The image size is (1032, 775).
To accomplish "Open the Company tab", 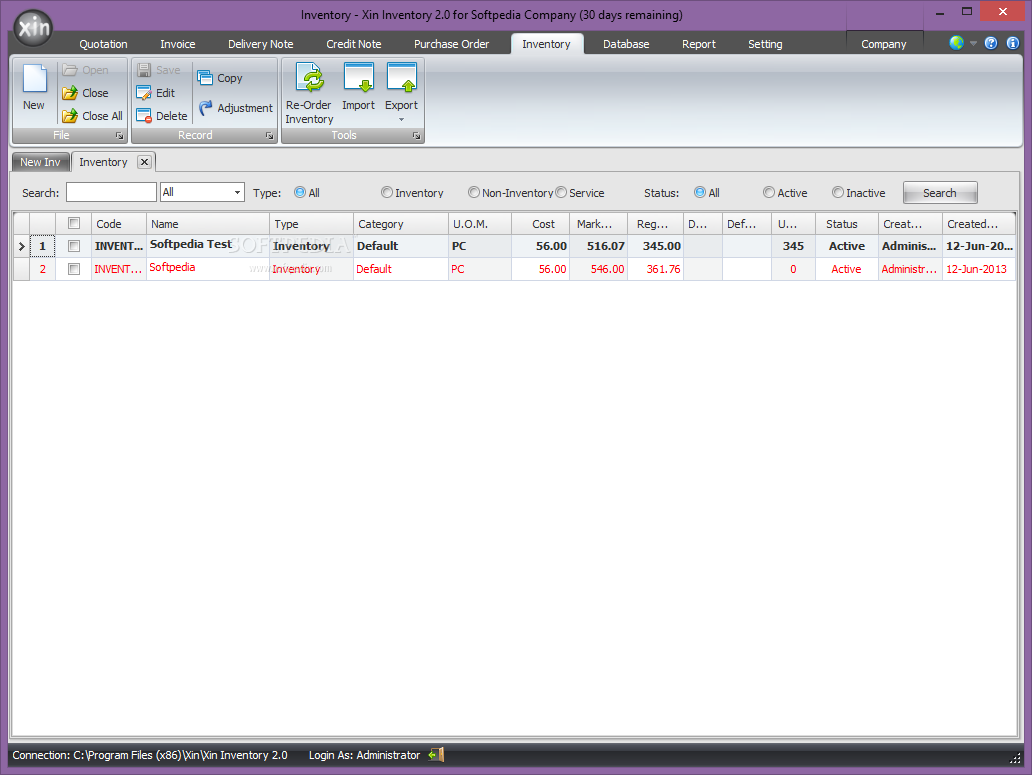I will (884, 44).
